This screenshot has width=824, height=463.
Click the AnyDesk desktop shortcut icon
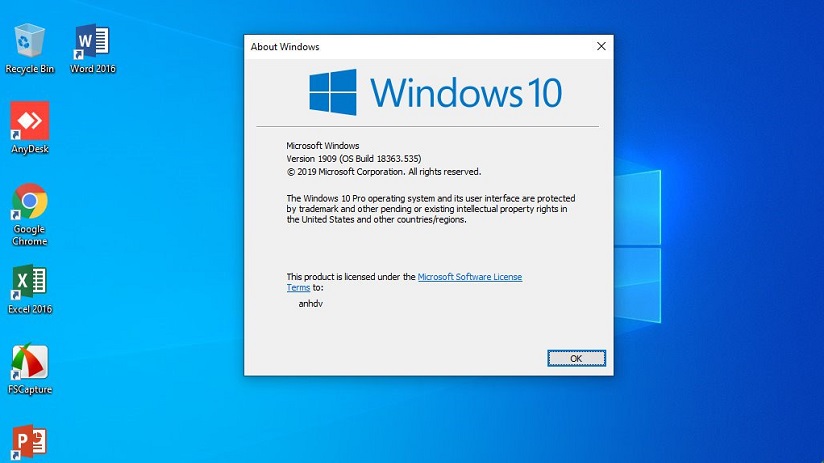(29, 122)
